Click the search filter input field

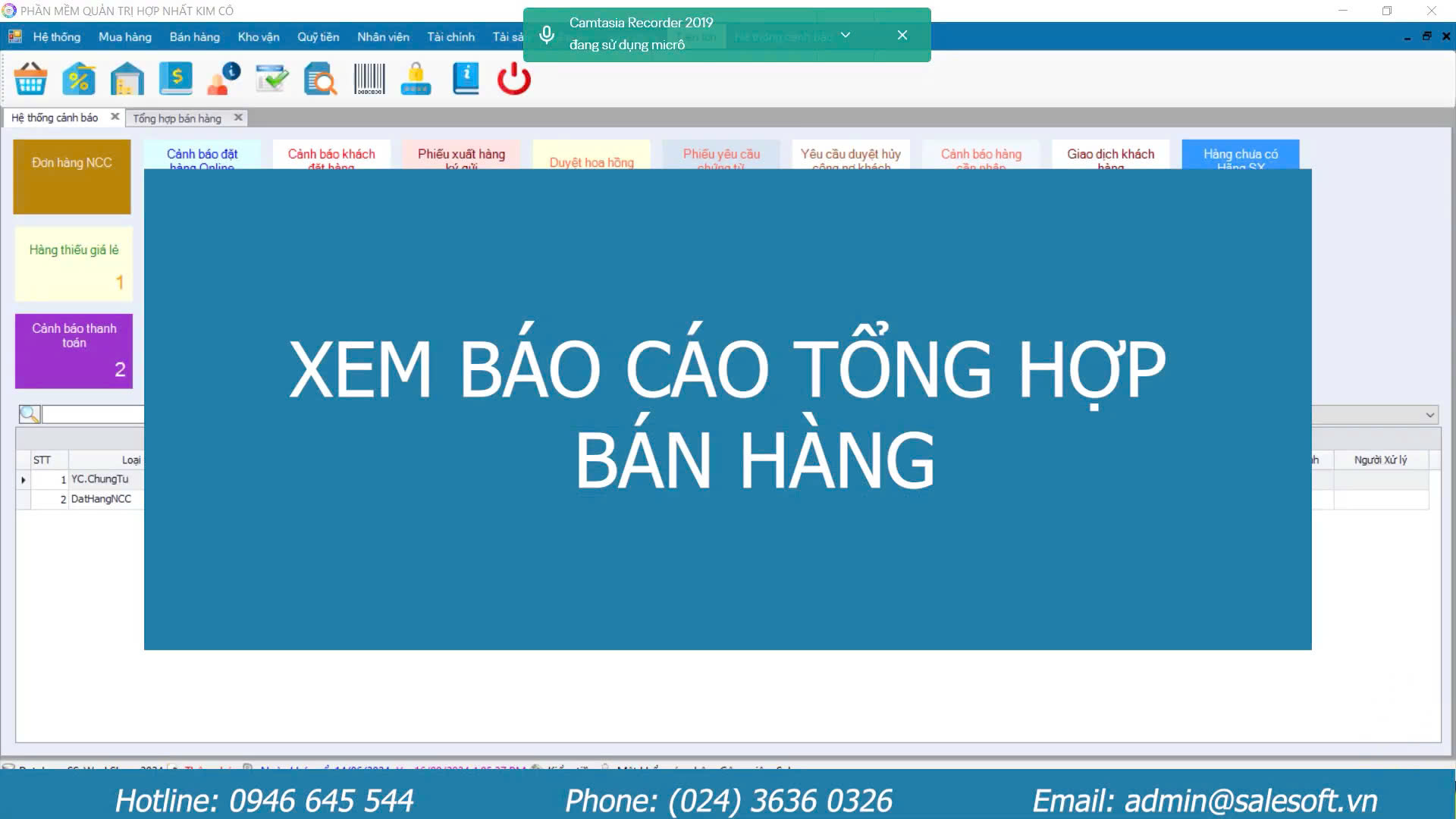tap(93, 414)
